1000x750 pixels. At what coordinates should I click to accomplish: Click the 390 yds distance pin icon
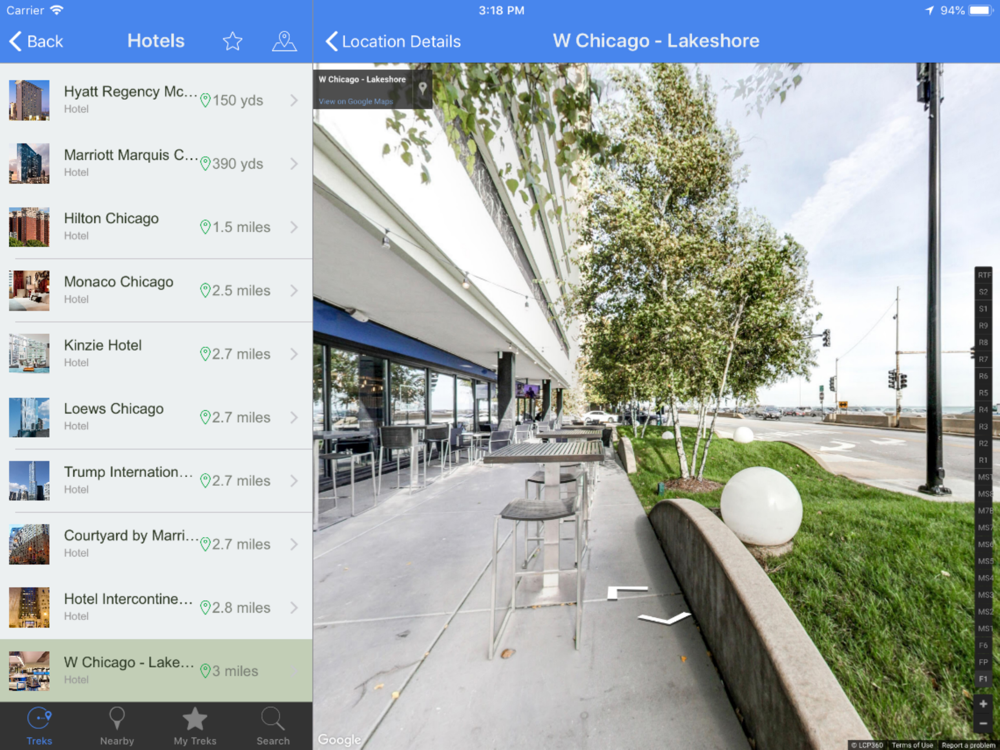click(x=205, y=164)
